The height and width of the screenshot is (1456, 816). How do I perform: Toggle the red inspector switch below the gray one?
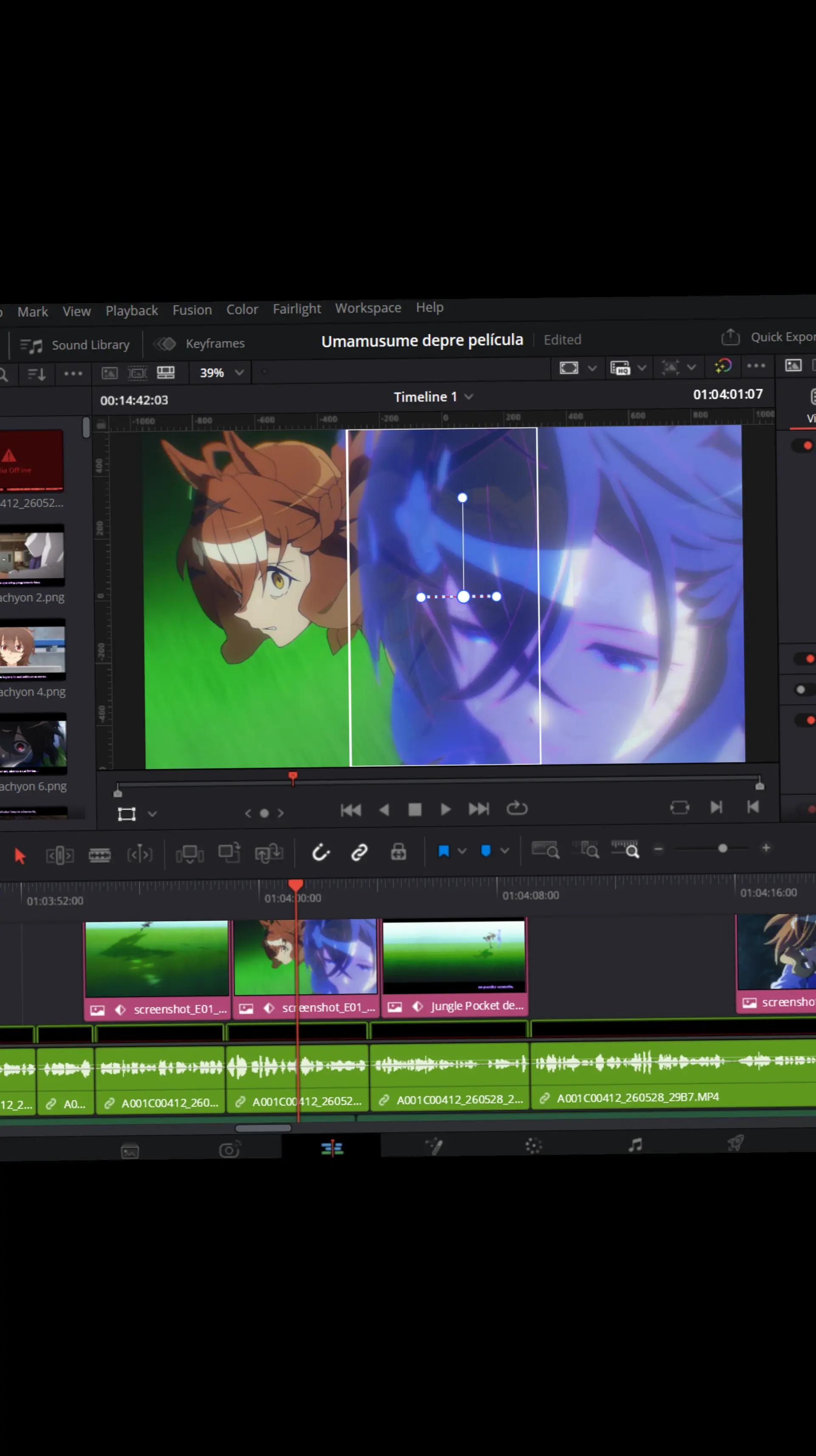click(x=806, y=720)
